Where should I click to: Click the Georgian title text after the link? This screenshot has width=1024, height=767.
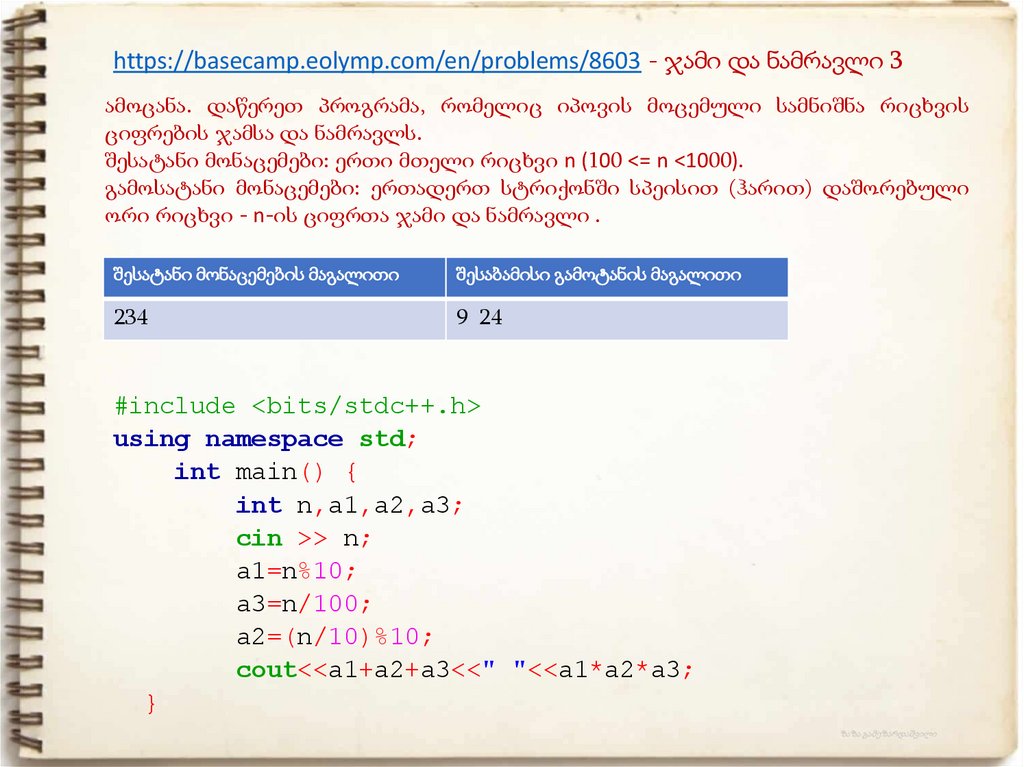coord(783,61)
